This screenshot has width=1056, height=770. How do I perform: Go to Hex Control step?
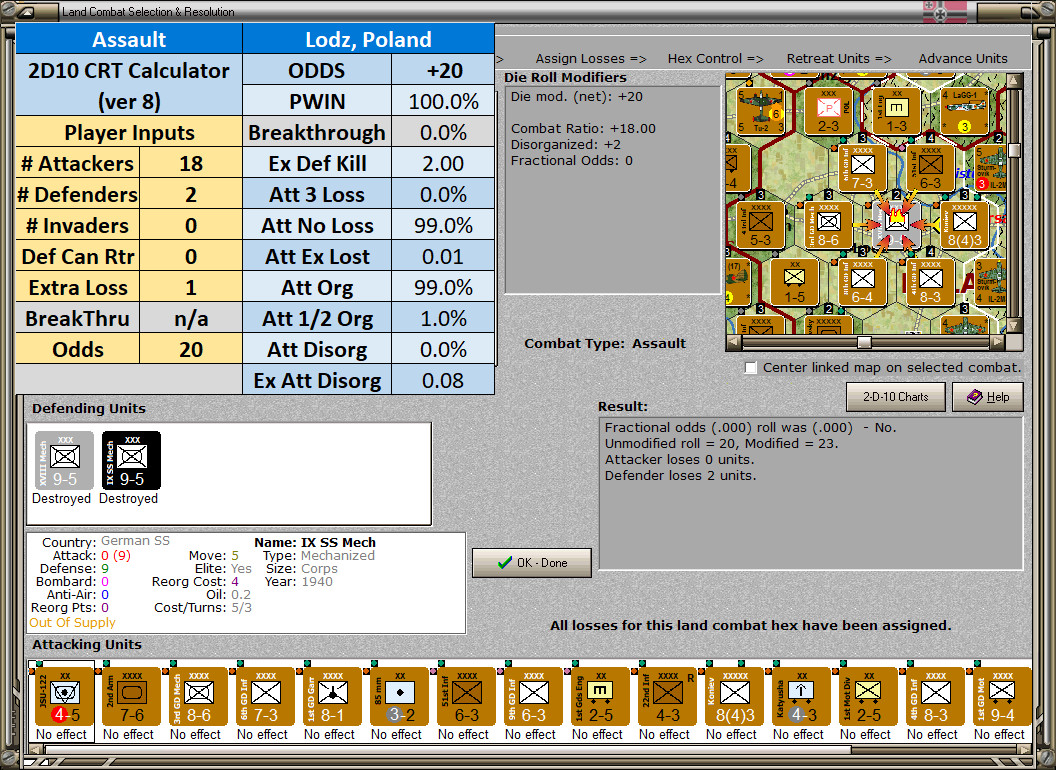[715, 59]
